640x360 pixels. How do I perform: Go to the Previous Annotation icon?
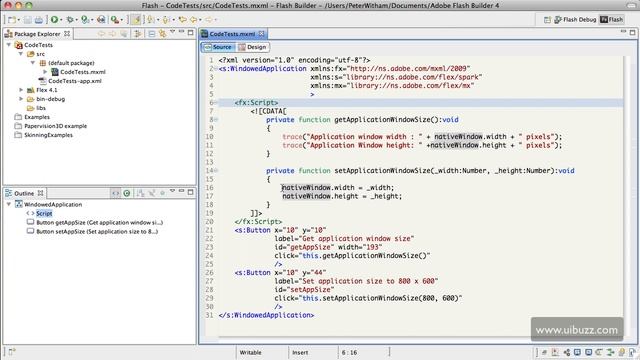pos(166,19)
